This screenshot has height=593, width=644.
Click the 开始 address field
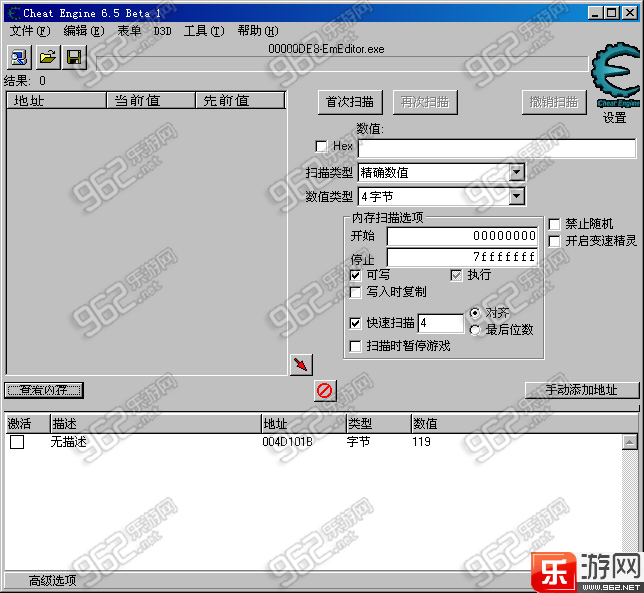(x=462, y=236)
